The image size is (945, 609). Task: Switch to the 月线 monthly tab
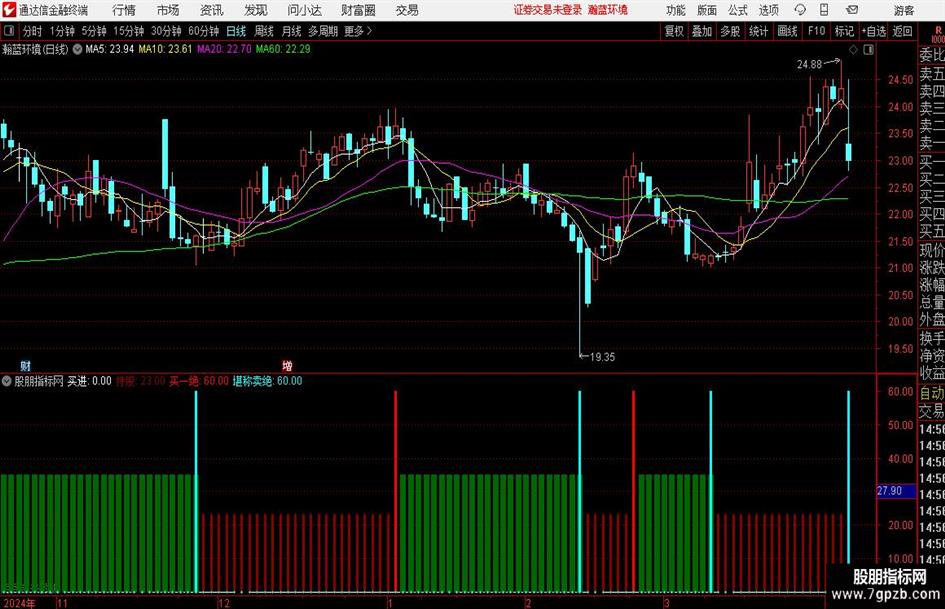(x=292, y=31)
